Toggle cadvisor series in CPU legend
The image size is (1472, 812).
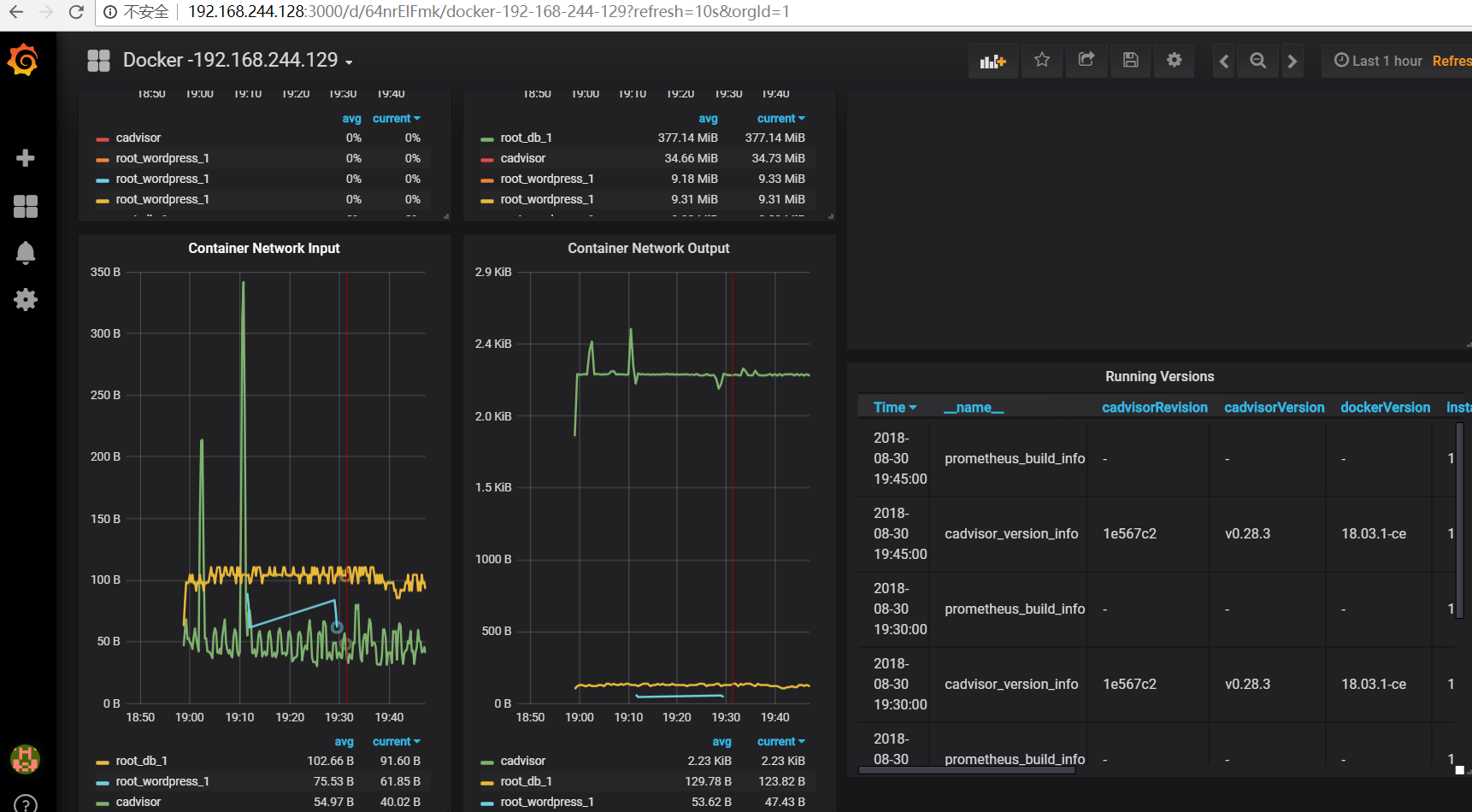[x=138, y=138]
